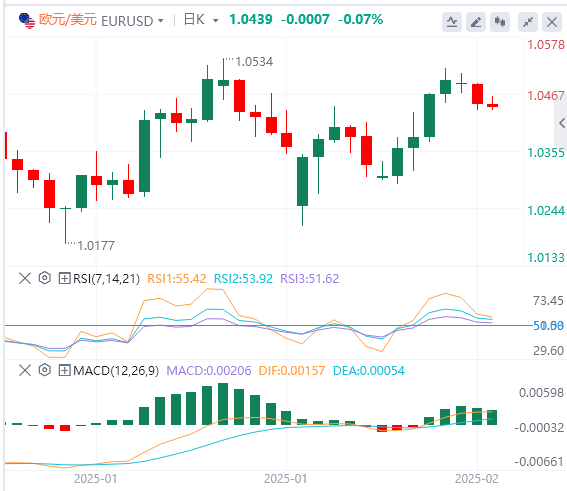Select the drawing pencil tool icon

476,22
